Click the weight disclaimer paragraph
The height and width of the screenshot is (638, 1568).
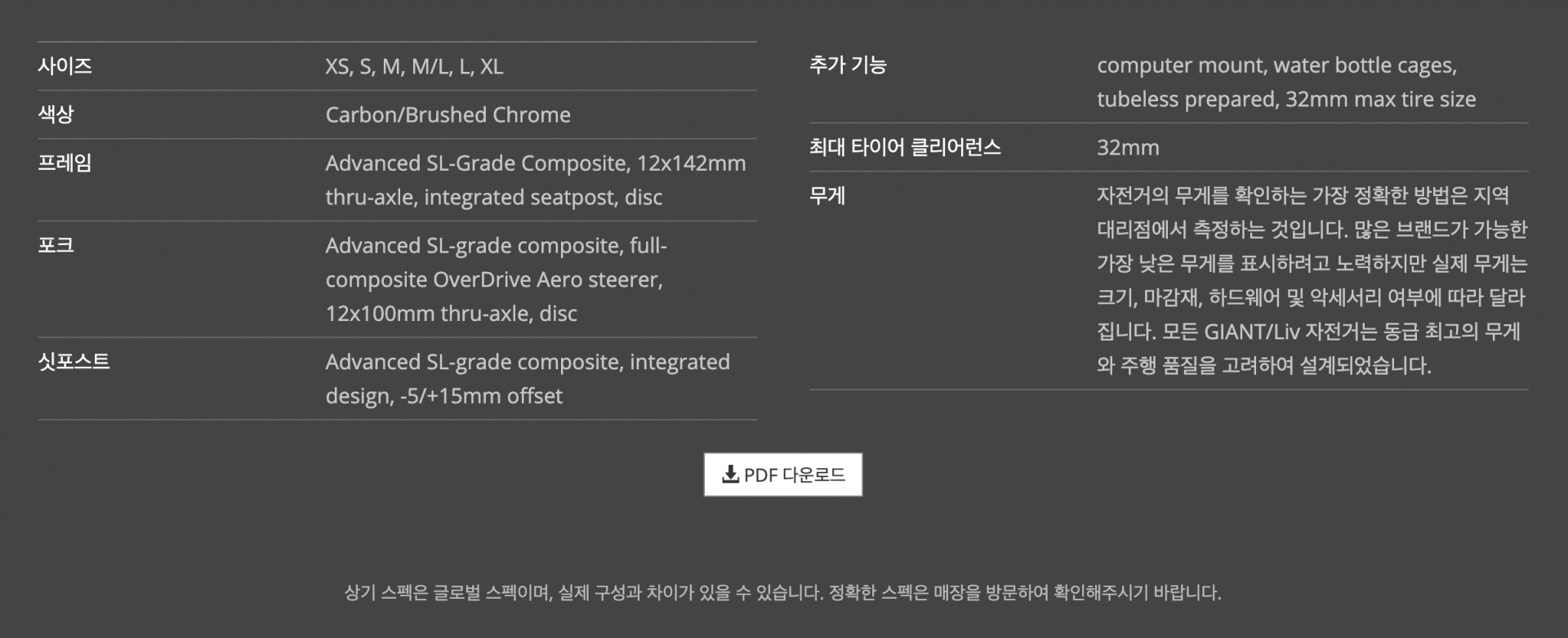coord(1312,280)
